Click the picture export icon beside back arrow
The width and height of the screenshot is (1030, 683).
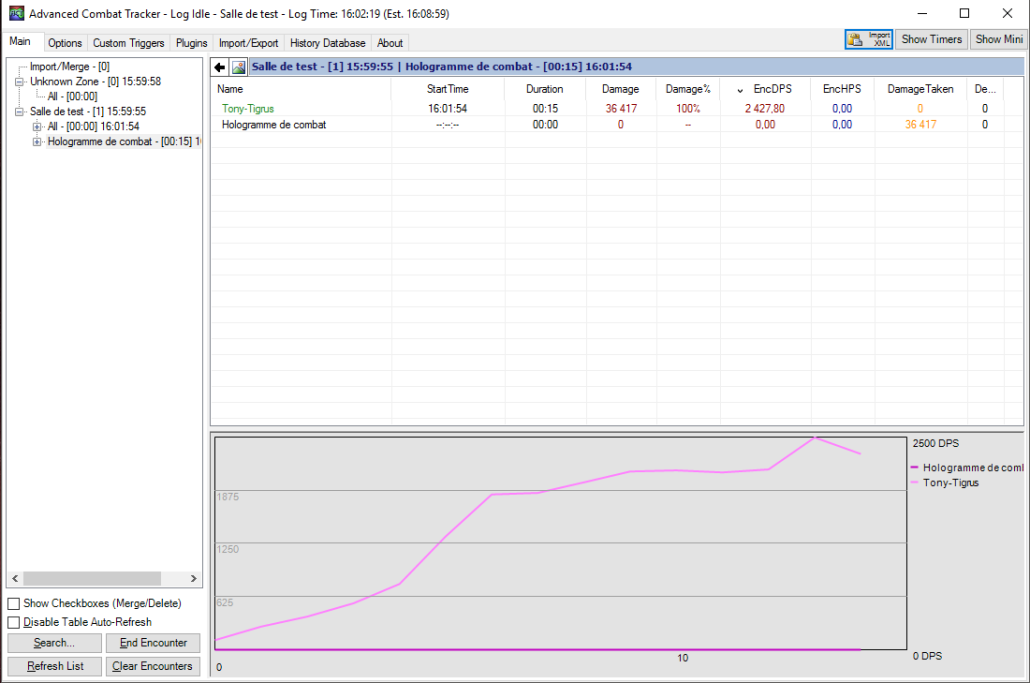238,67
